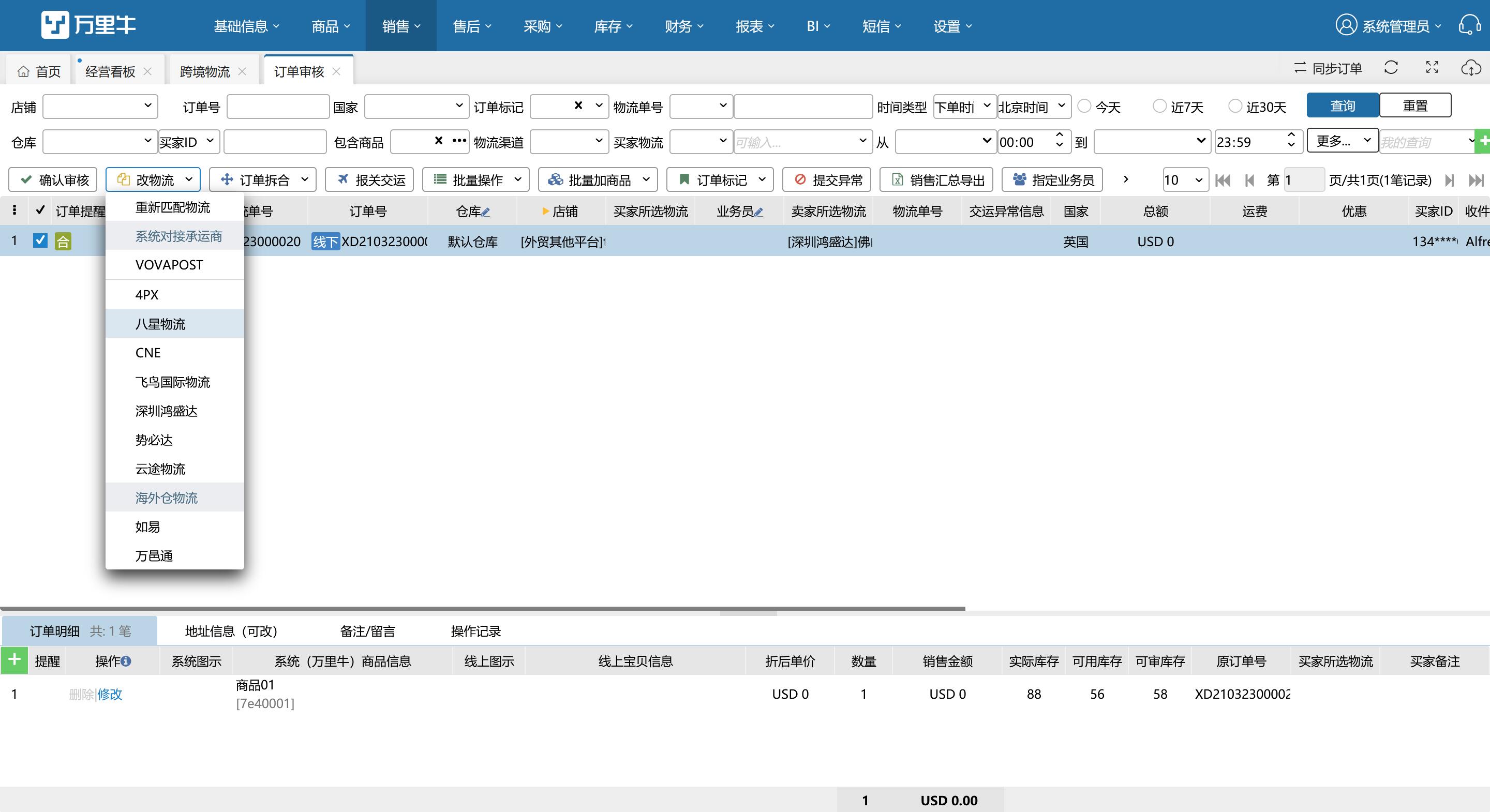
Task: Click the green plus in order details
Action: [x=14, y=660]
